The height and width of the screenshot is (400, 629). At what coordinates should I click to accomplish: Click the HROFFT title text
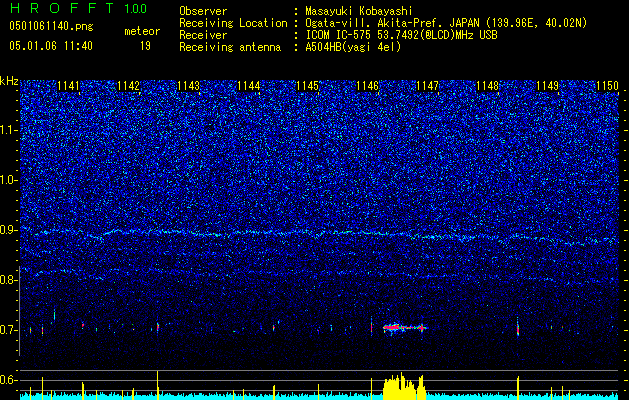click(63, 8)
